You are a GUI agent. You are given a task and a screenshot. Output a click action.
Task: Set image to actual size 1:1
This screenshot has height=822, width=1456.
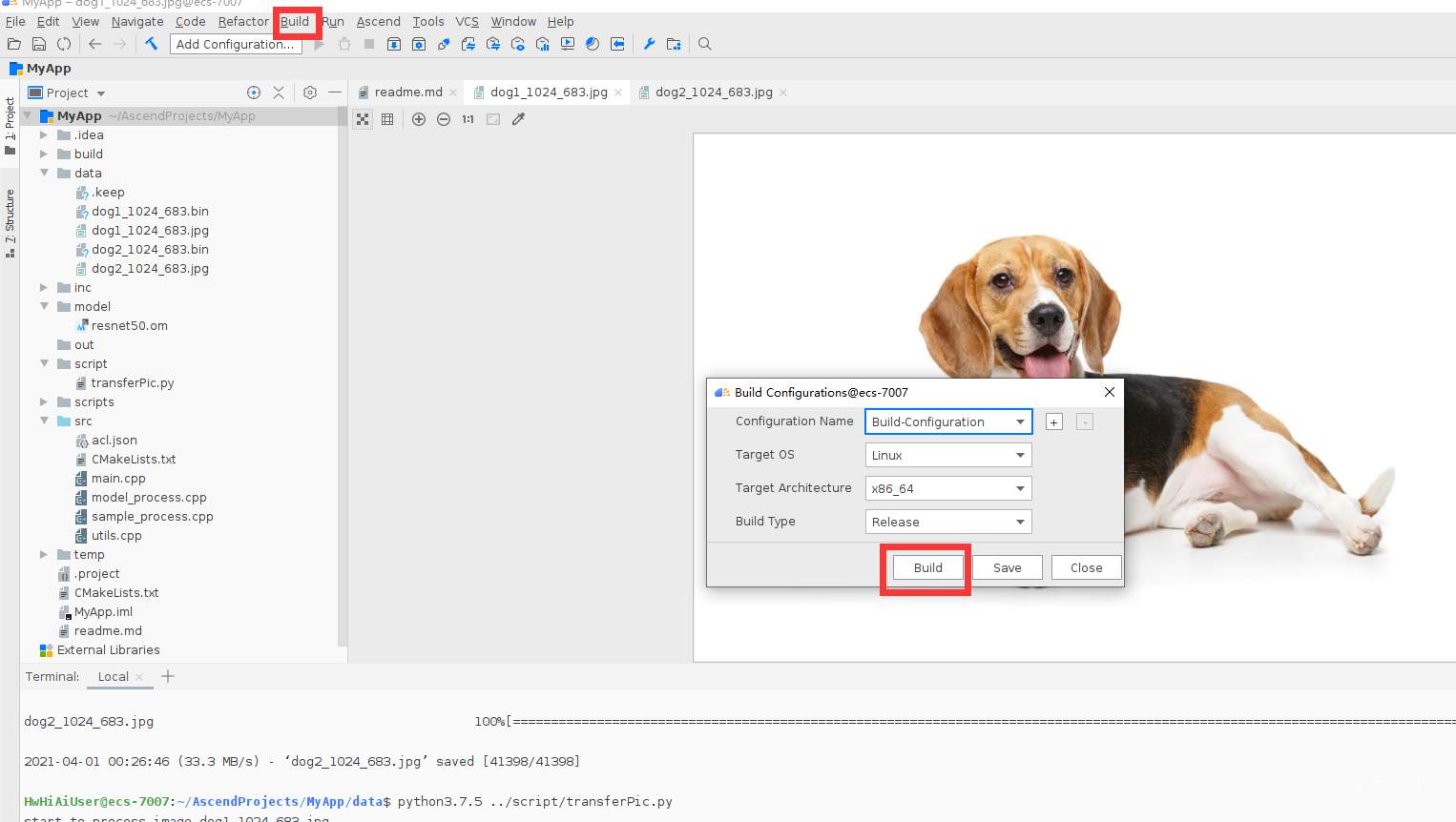pyautogui.click(x=468, y=119)
